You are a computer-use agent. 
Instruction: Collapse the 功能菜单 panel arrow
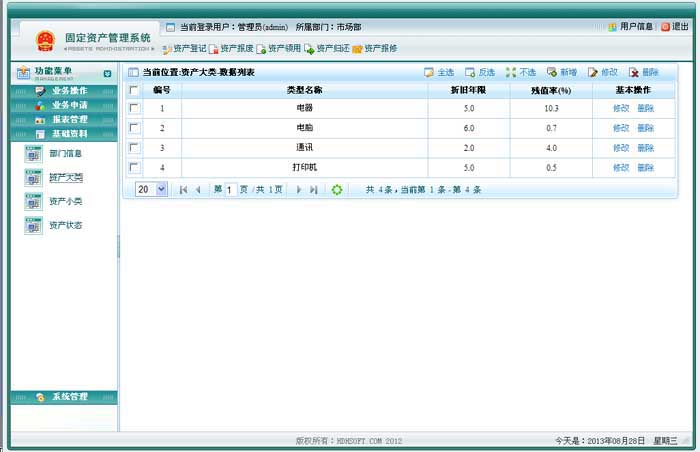point(107,73)
